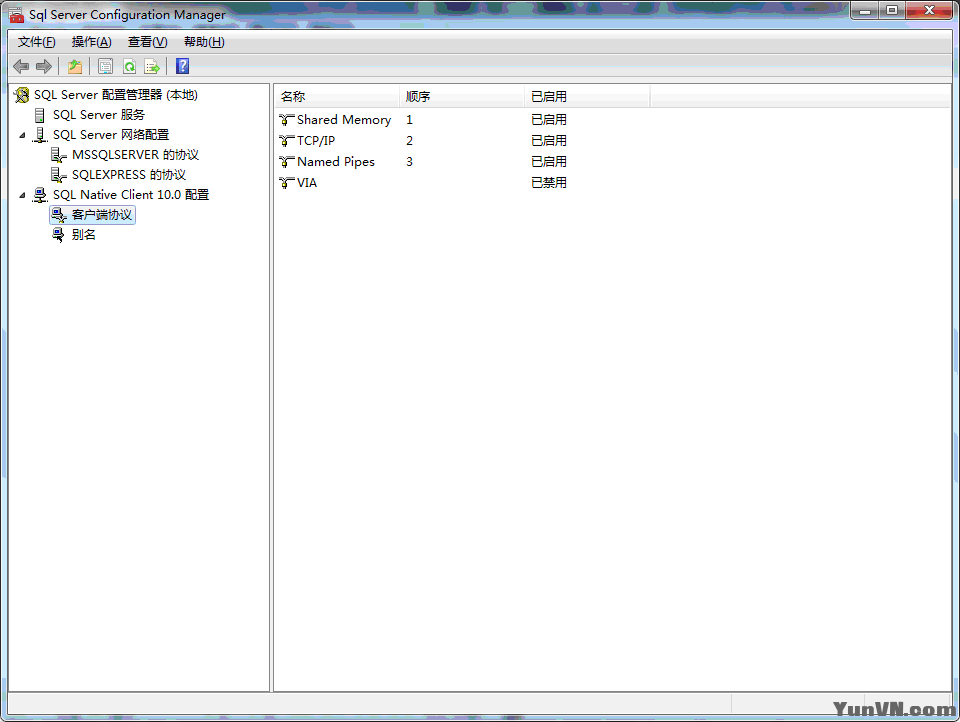Click 已启用 status in TCP/IP row

tap(549, 141)
